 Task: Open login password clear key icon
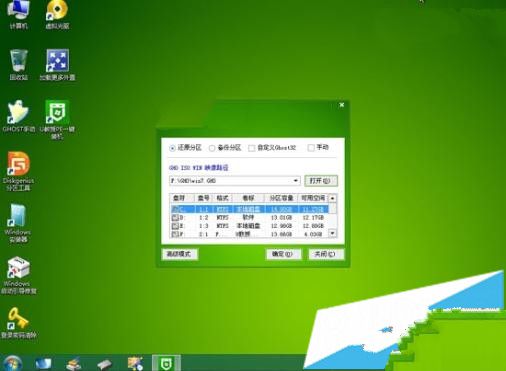click(18, 322)
